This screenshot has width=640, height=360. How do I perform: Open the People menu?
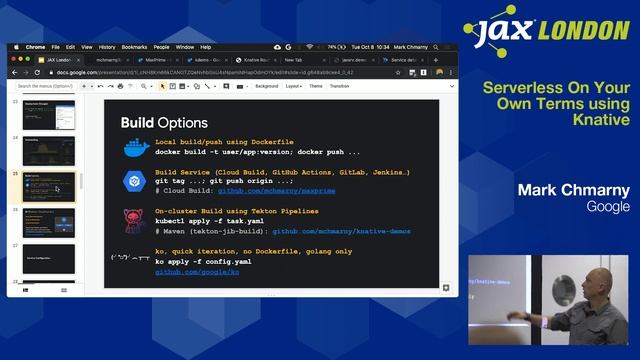tap(161, 47)
